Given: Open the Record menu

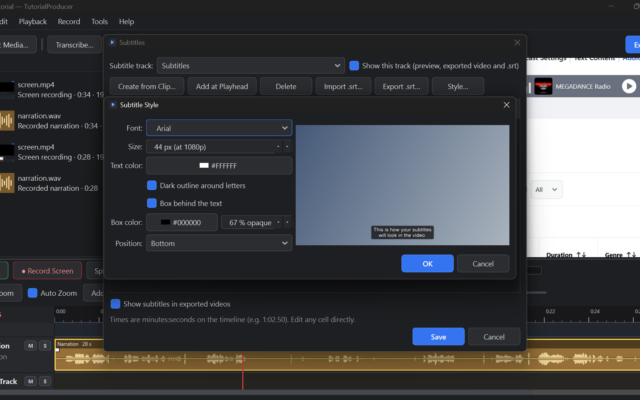Looking at the screenshot, I should [69, 22].
